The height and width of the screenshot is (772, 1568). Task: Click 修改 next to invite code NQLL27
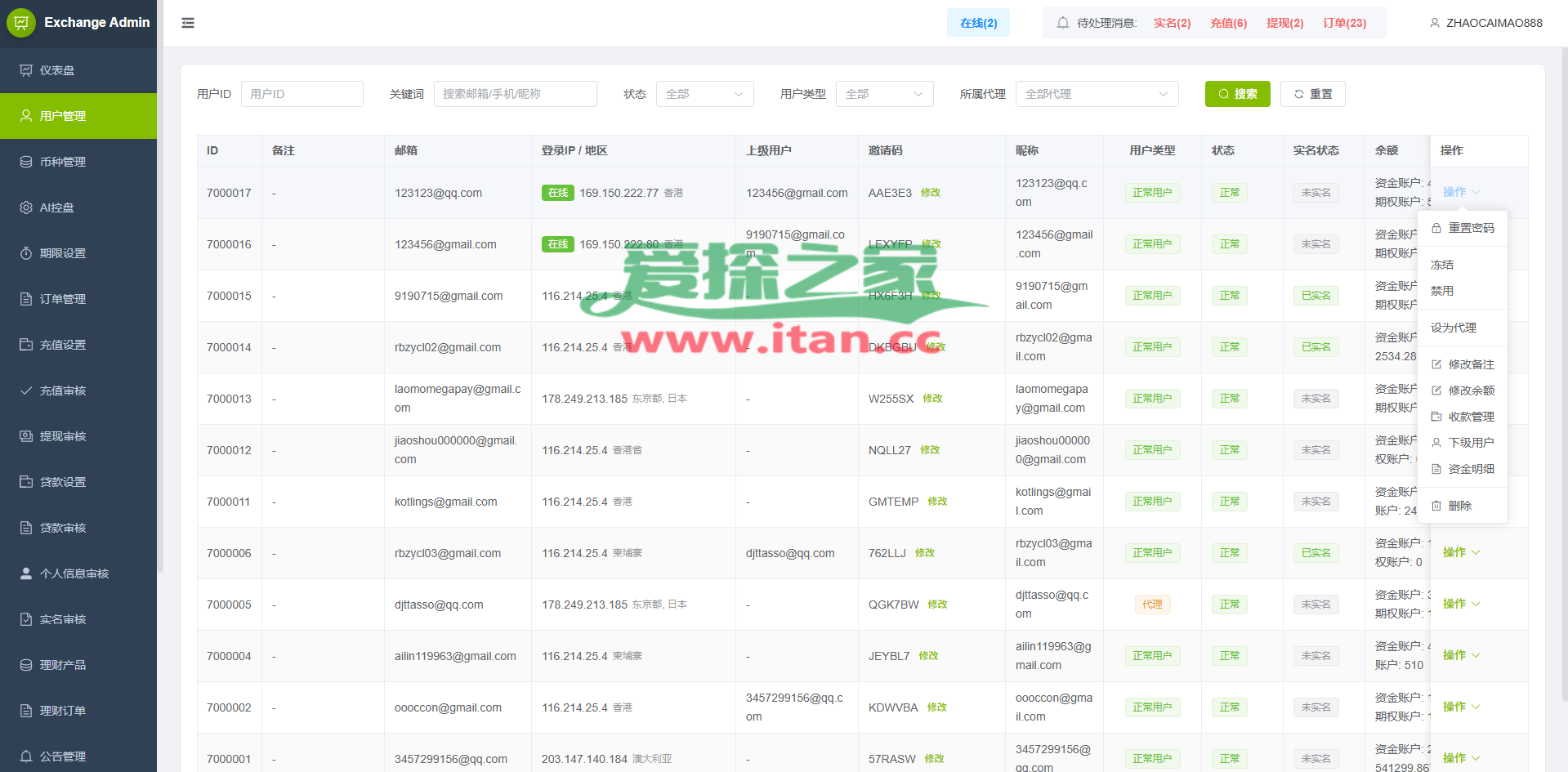[x=930, y=450]
